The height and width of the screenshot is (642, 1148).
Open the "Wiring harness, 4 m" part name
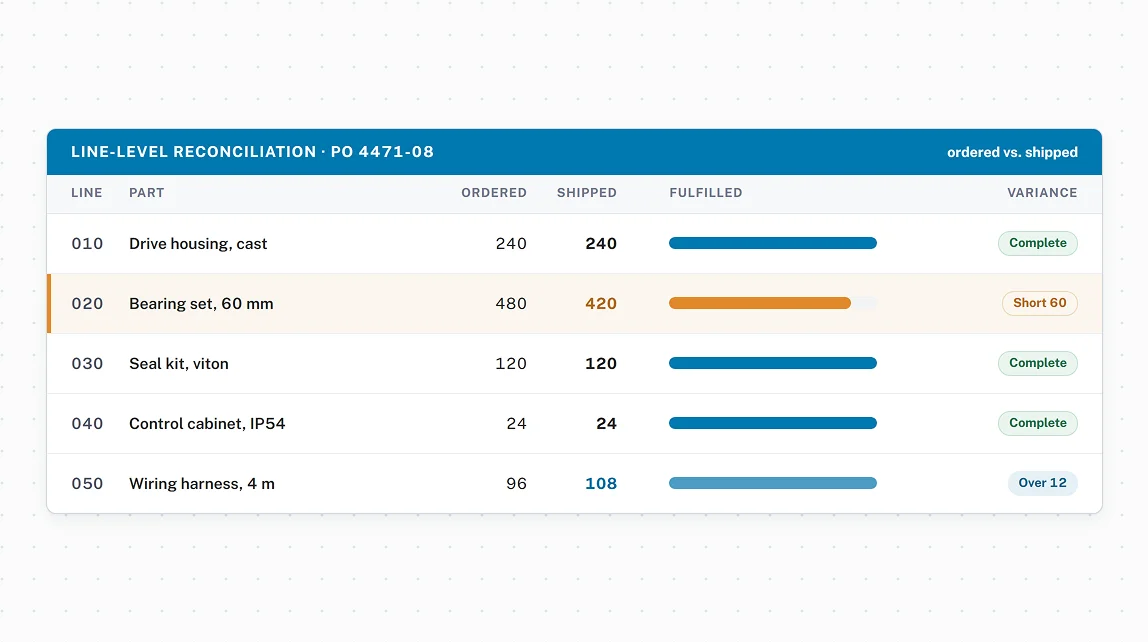pyautogui.click(x=202, y=484)
